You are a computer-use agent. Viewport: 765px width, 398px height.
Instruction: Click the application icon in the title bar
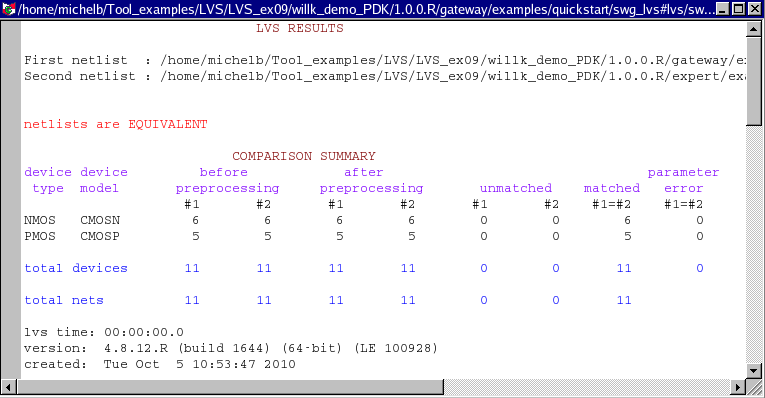(x=9, y=8)
